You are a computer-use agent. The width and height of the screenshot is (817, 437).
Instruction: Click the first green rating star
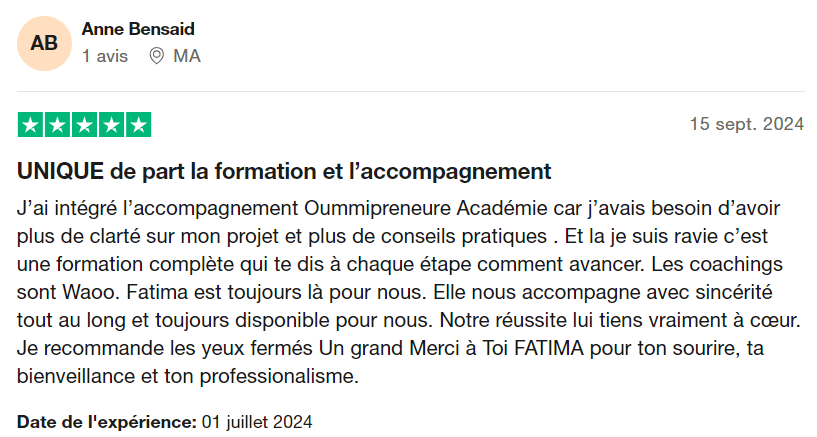tap(31, 125)
